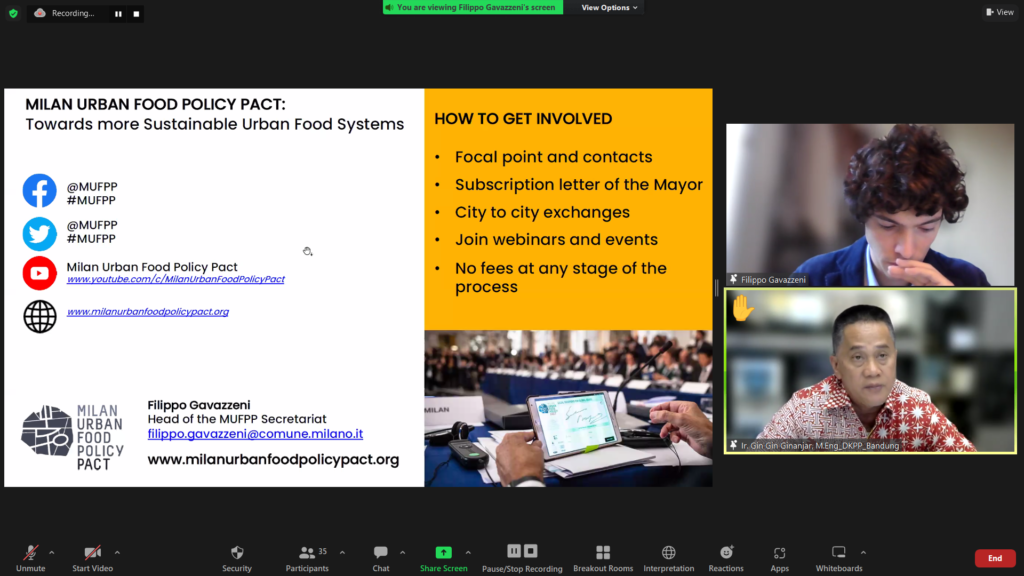Viewport: 1024px width, 576px height.
Task: Pause the recording in the top bar
Action: tap(118, 14)
